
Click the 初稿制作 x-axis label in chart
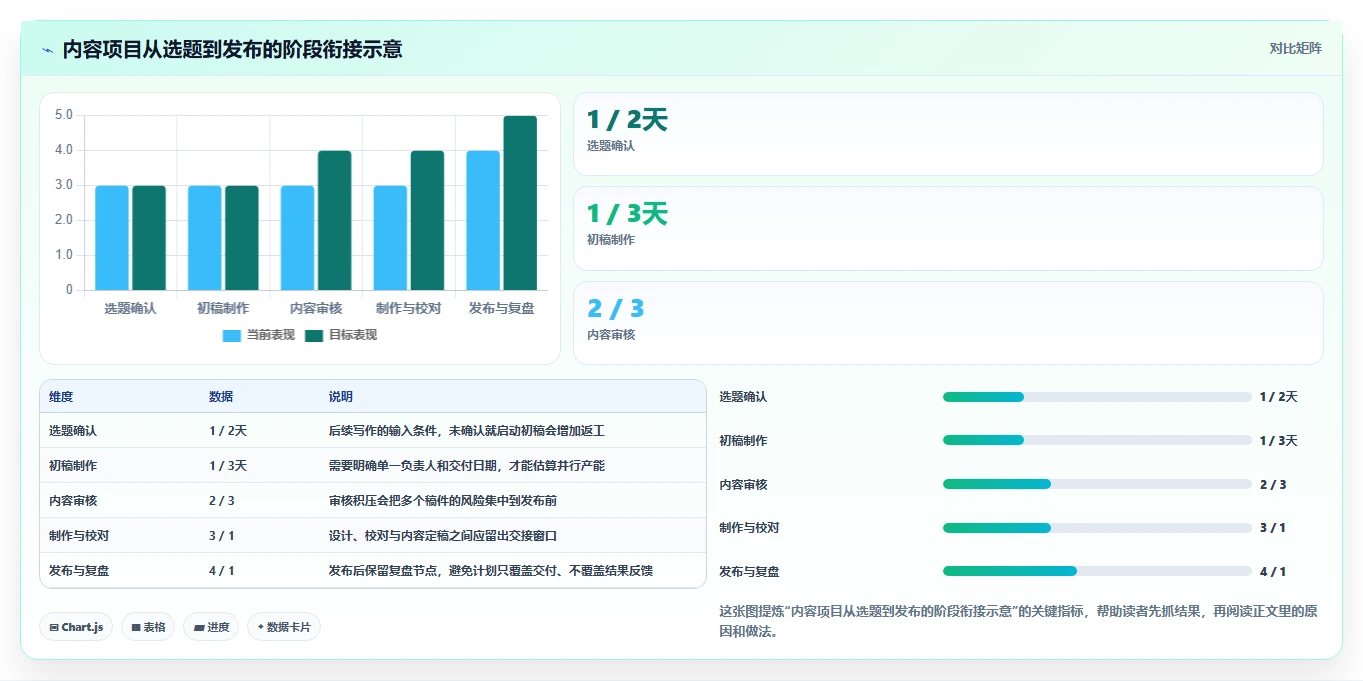coord(223,309)
